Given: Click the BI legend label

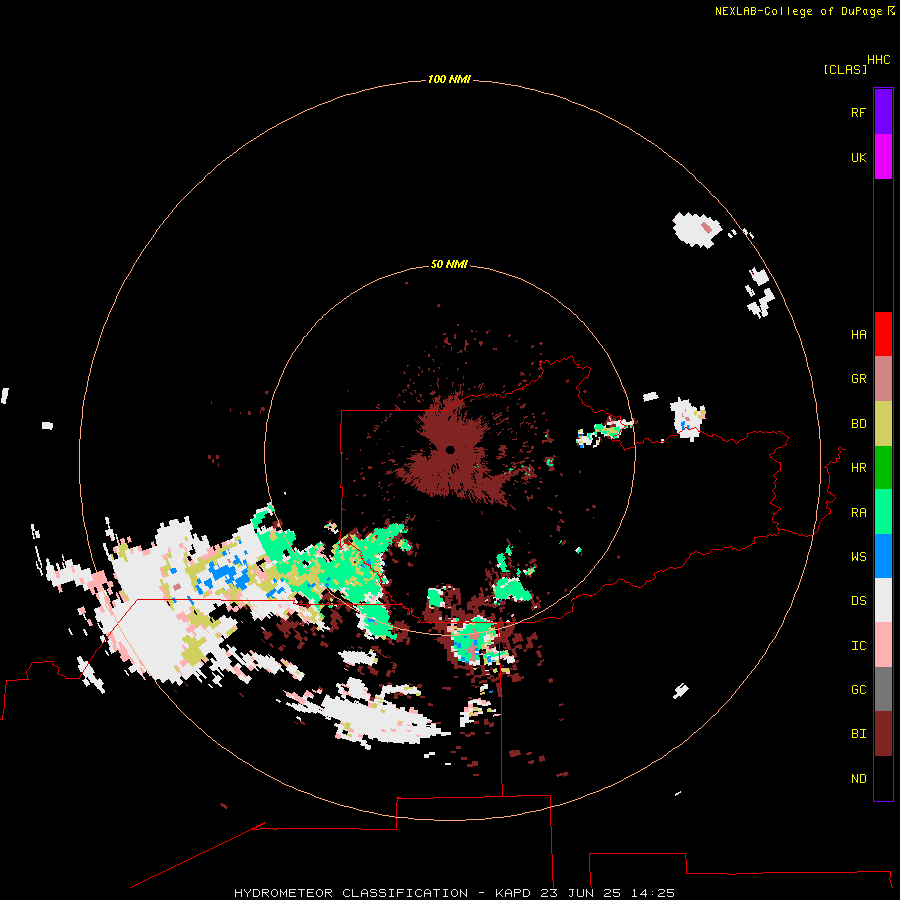Looking at the screenshot, I should (858, 734).
